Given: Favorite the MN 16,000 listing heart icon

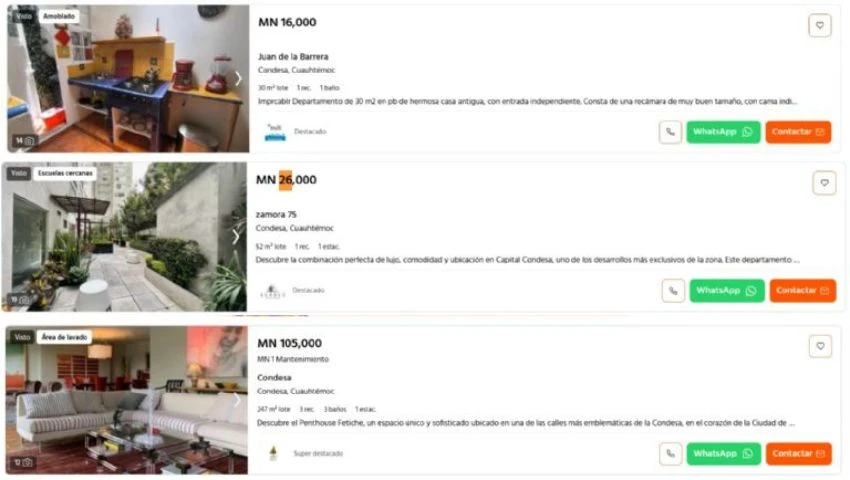Looking at the screenshot, I should pos(820,25).
